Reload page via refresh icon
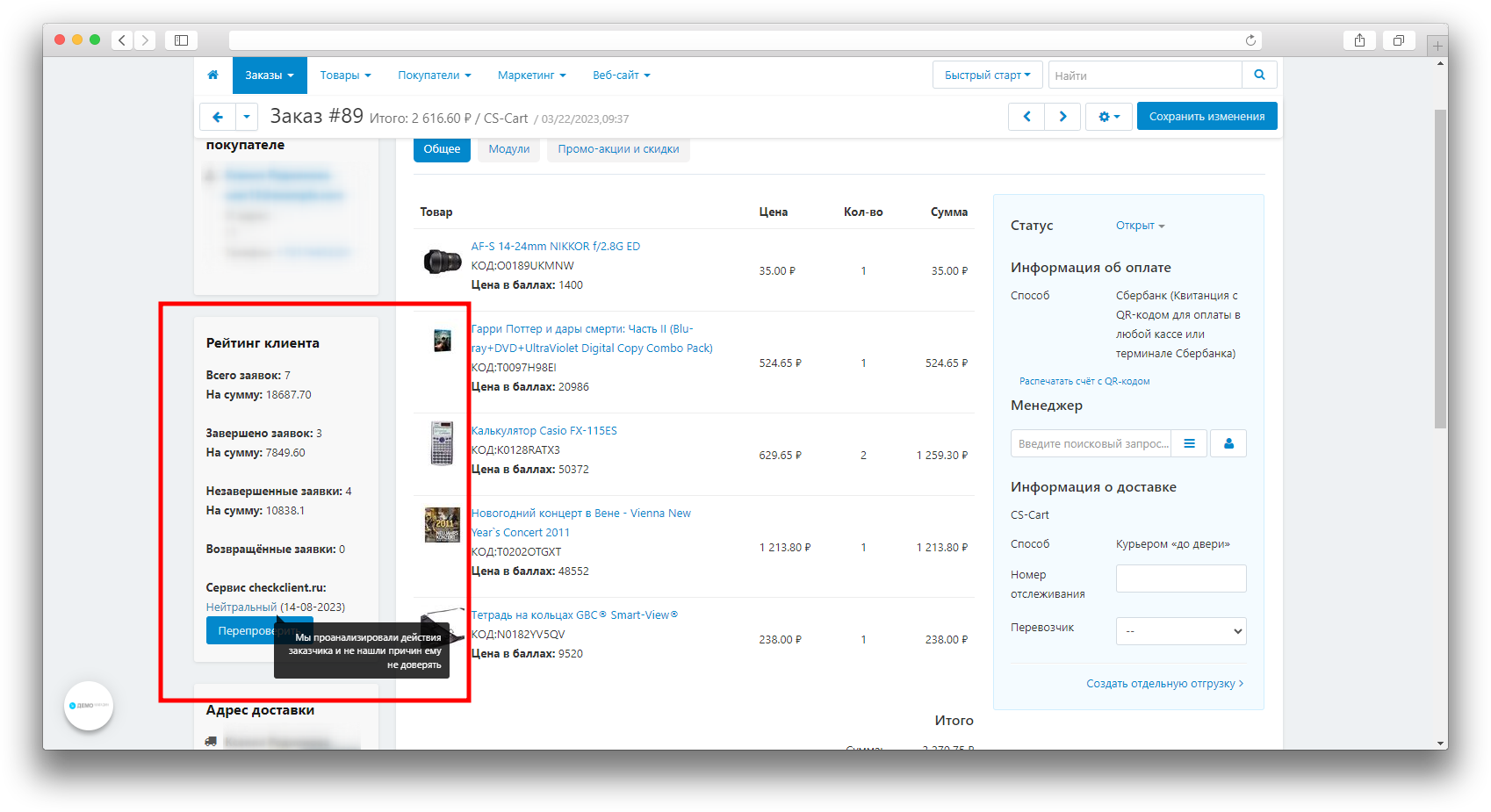 (1250, 40)
